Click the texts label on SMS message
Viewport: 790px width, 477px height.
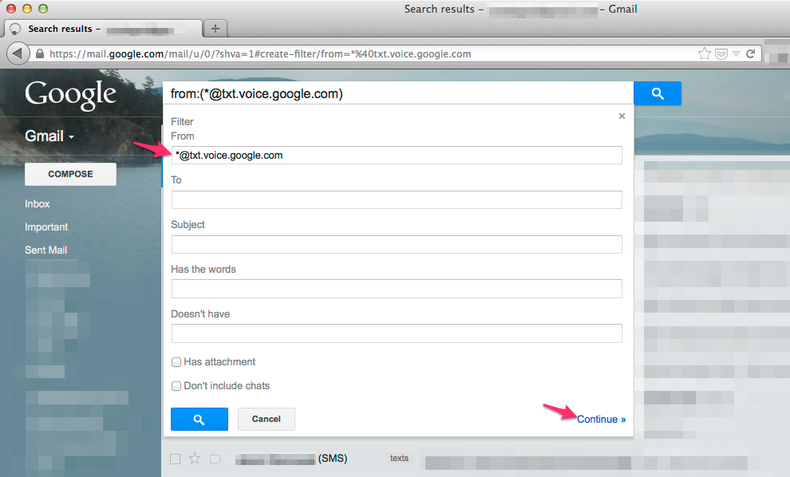399,458
